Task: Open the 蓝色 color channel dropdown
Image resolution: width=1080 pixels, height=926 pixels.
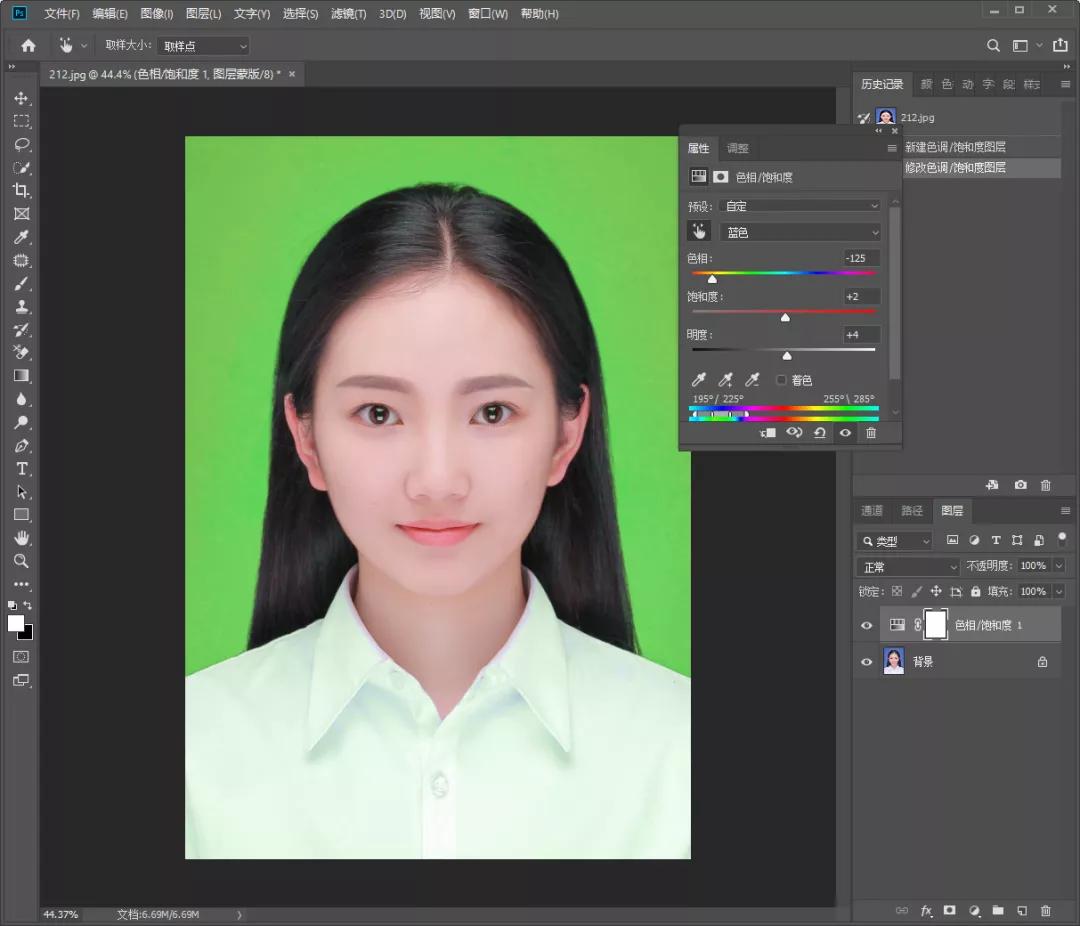Action: click(800, 232)
